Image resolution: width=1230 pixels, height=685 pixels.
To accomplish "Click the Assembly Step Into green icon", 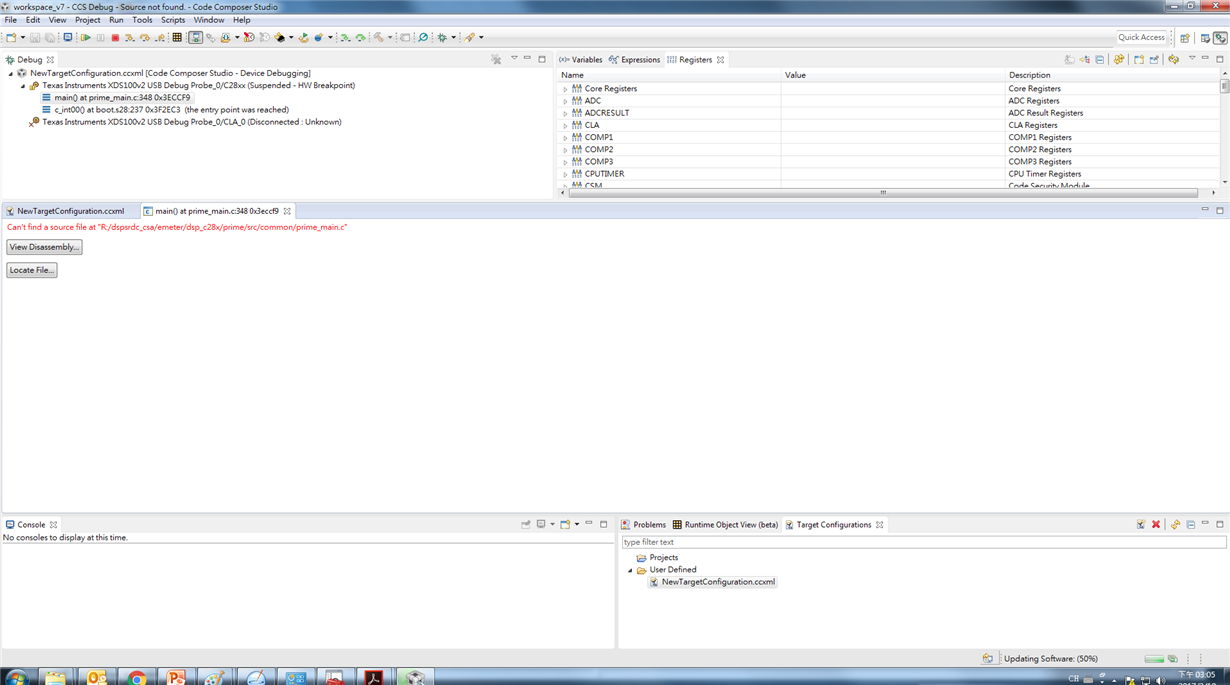I will click(x=345, y=37).
